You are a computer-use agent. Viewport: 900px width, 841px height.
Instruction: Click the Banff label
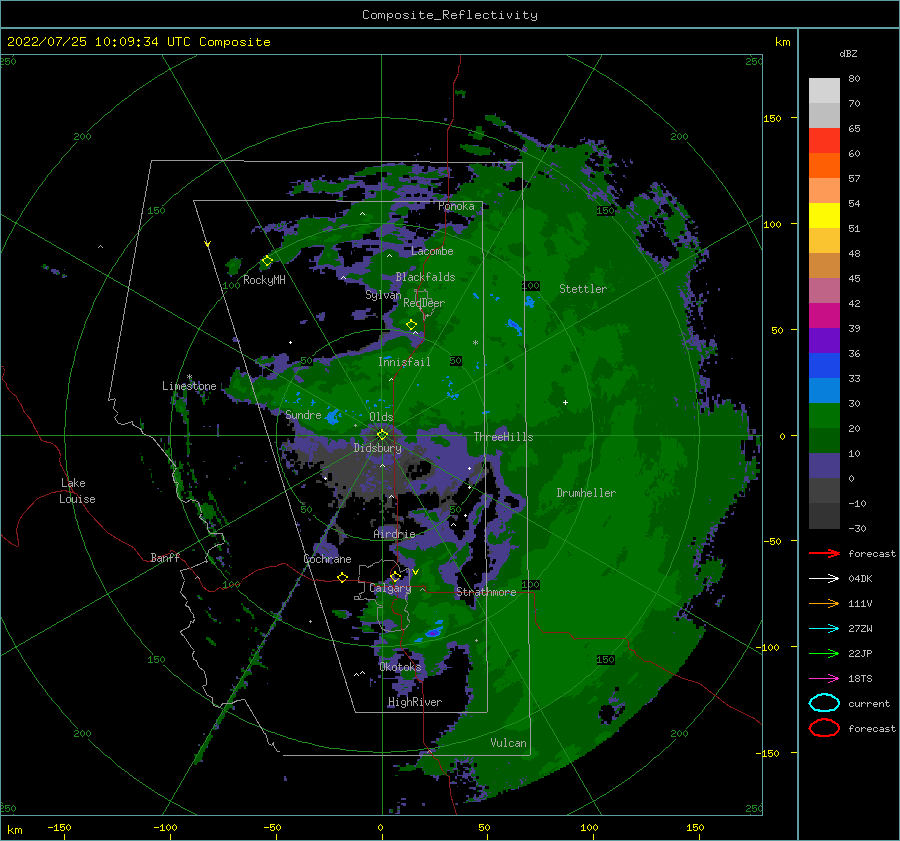point(165,557)
